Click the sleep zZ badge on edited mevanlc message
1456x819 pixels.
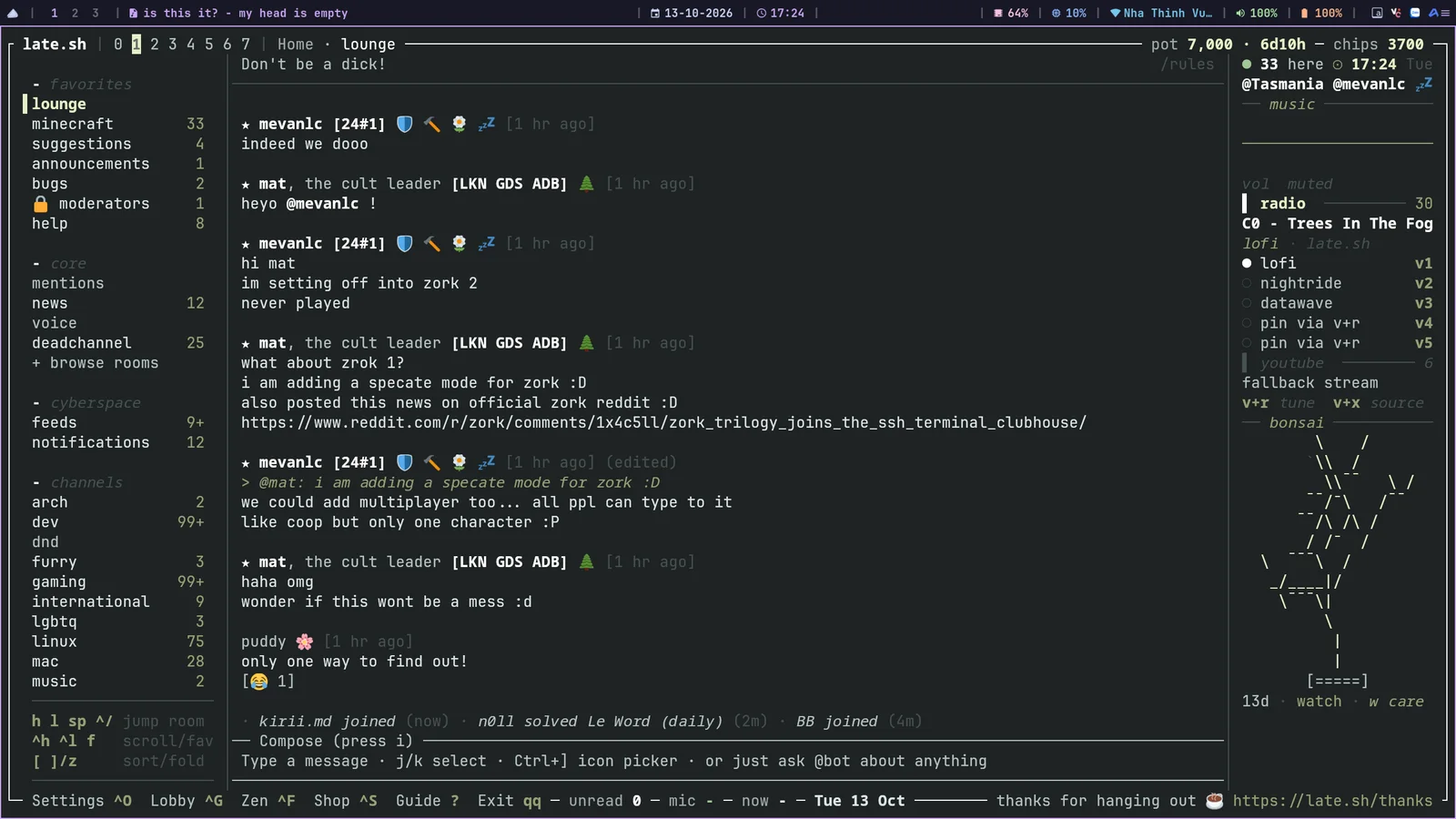(487, 462)
